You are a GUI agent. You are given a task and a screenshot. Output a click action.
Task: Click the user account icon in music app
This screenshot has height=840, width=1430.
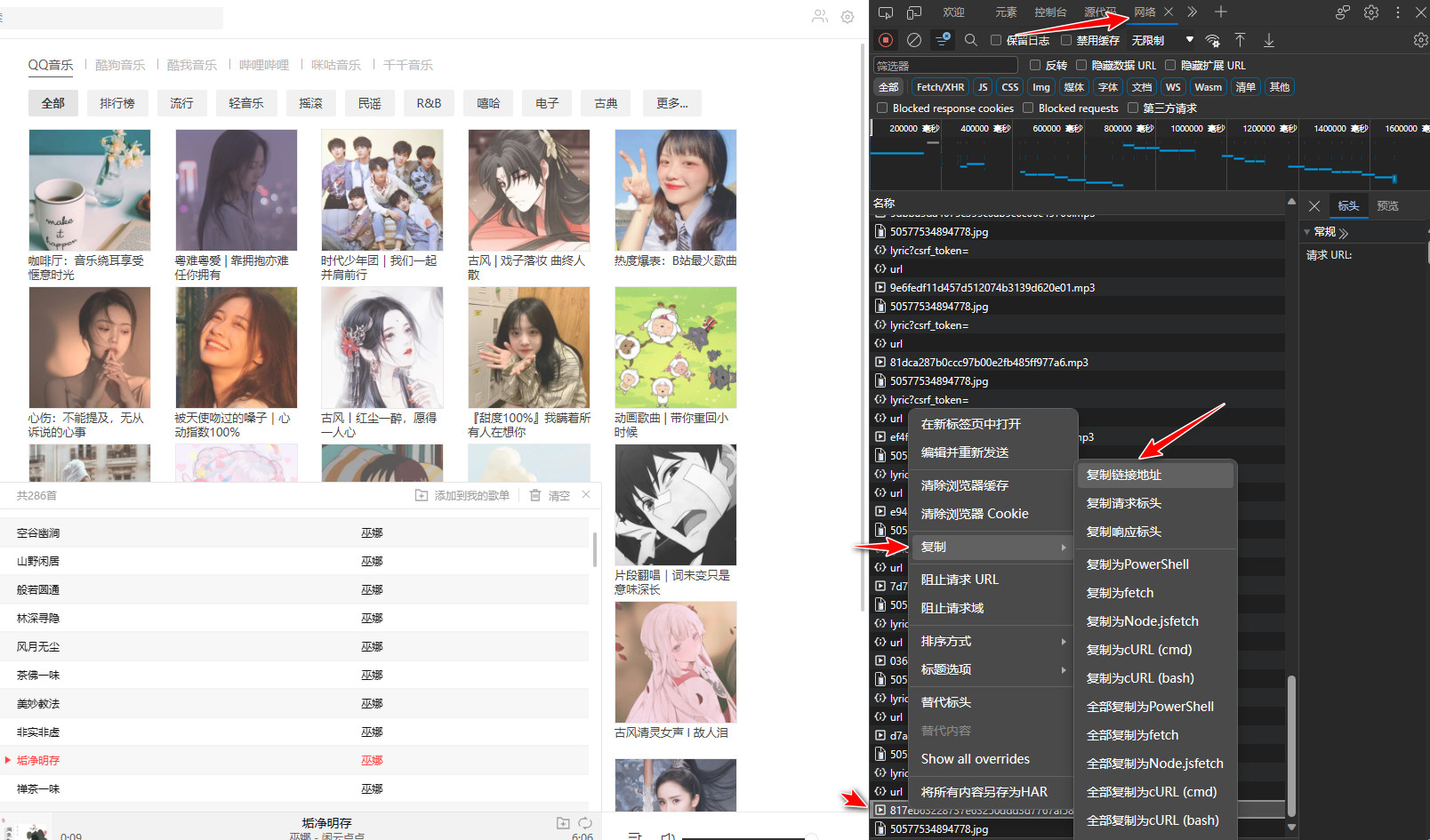[820, 16]
